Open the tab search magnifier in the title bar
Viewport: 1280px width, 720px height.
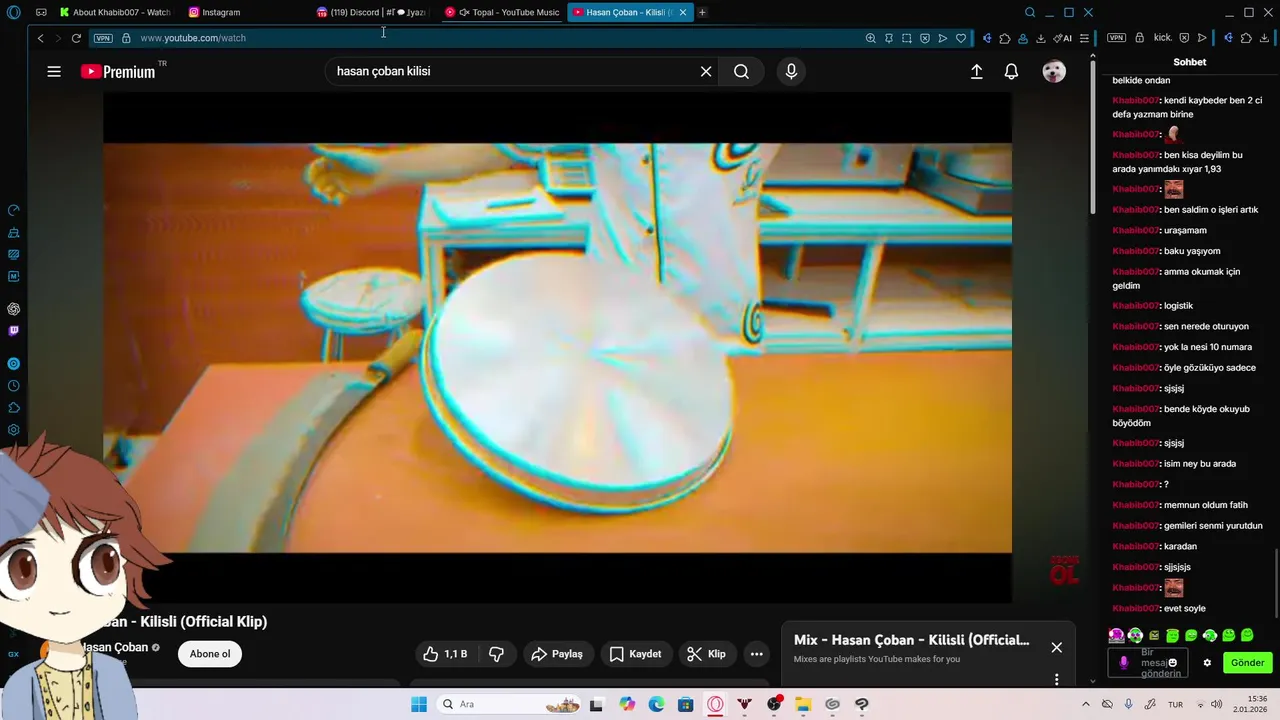coord(1030,12)
